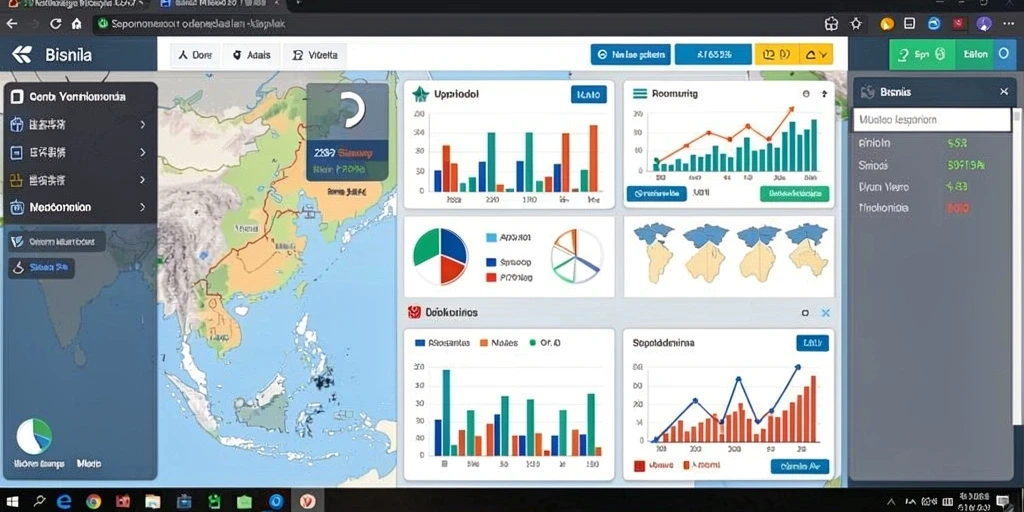
Task: Open the Edge icon in the taskbar
Action: point(64,502)
